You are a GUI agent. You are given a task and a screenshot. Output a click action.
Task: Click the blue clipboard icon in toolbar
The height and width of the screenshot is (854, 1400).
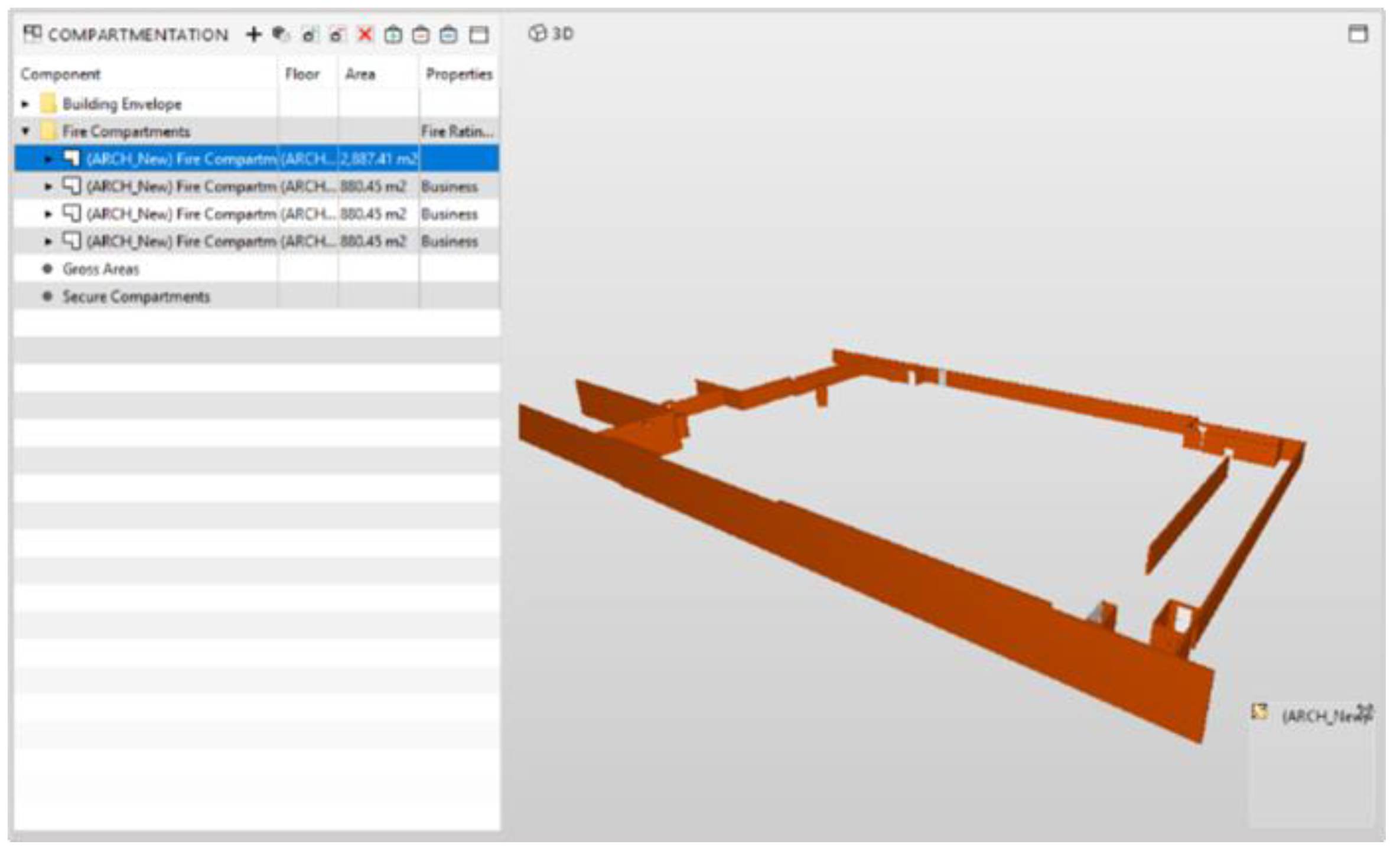click(448, 35)
